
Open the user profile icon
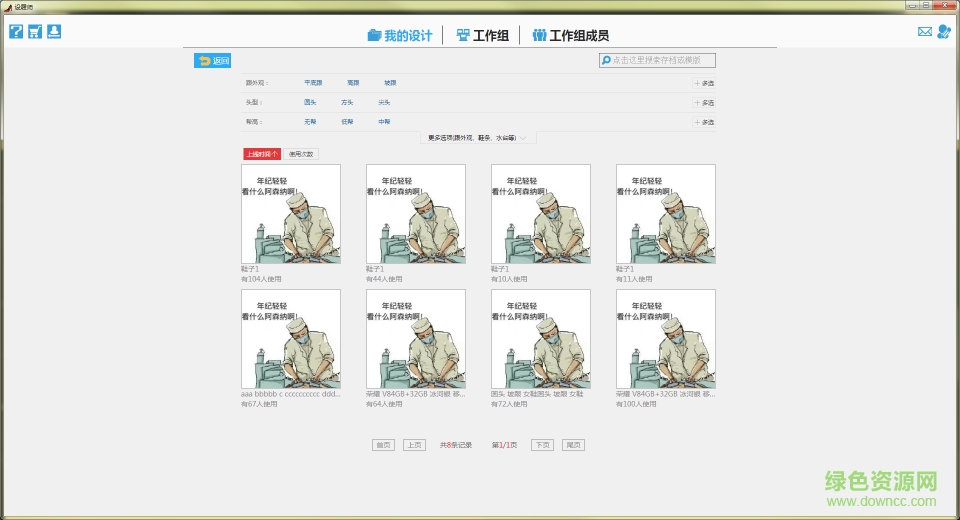pos(943,32)
